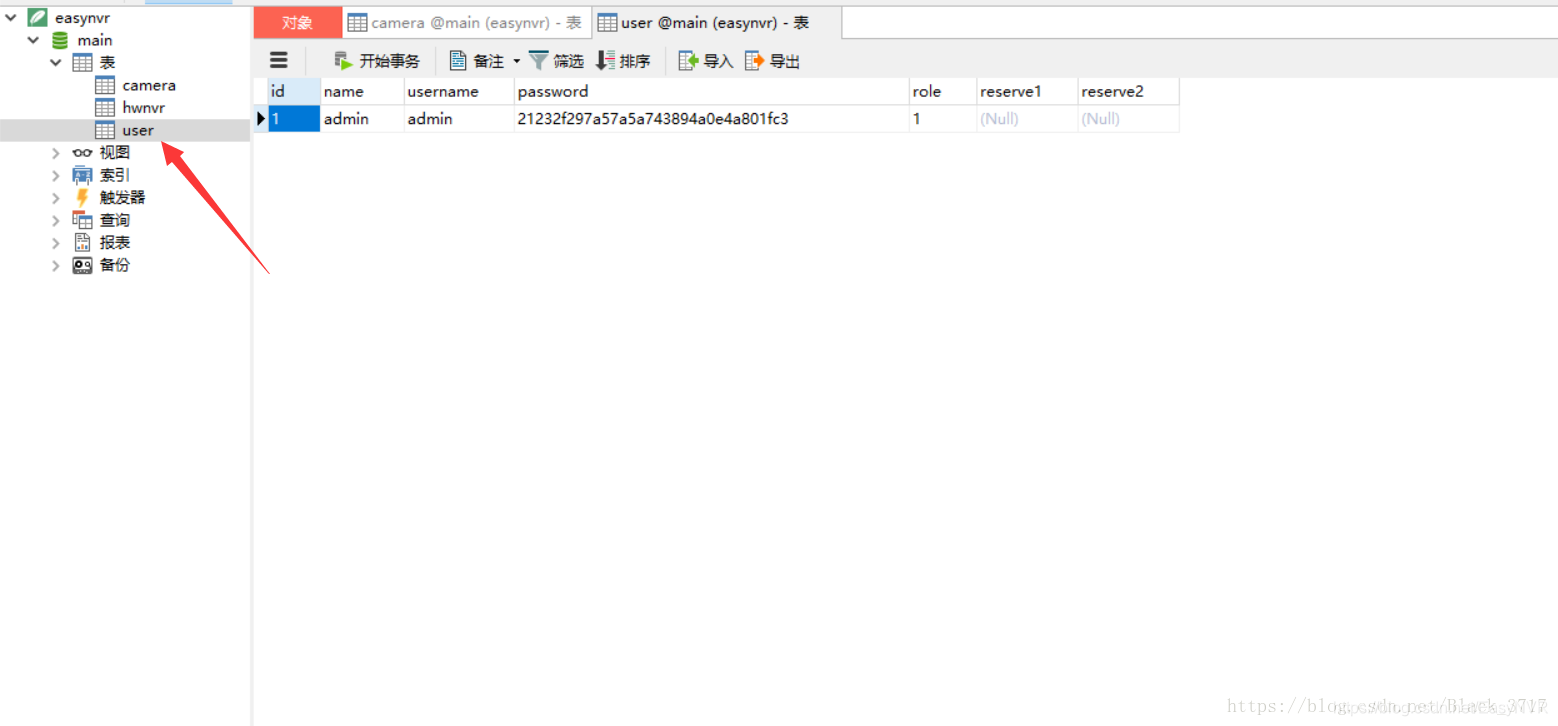The image size is (1558, 726).
Task: Select the password hash cell 21232f297a57...
Action: pyautogui.click(x=712, y=119)
